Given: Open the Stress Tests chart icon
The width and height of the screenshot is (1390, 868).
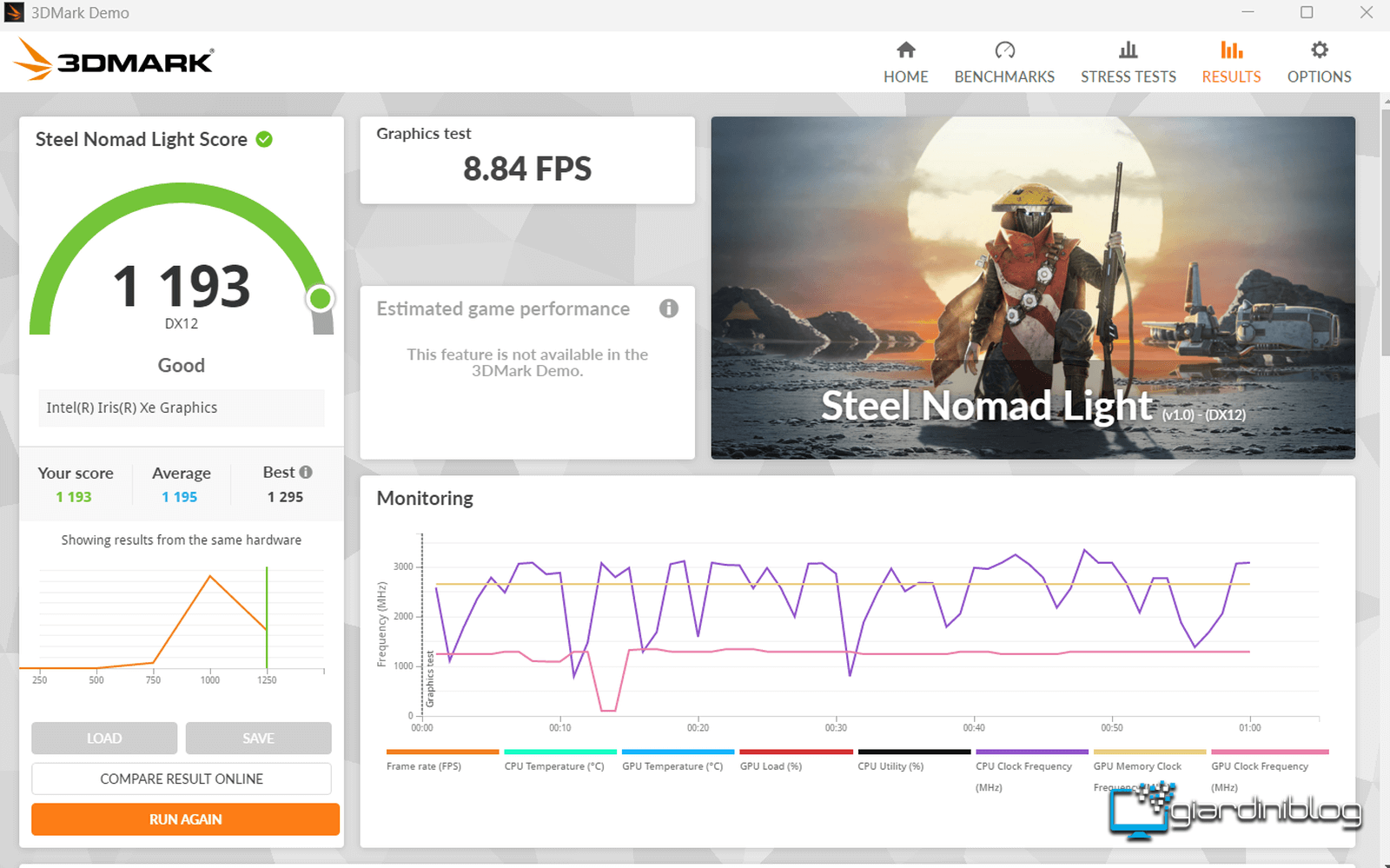Looking at the screenshot, I should [x=1129, y=50].
